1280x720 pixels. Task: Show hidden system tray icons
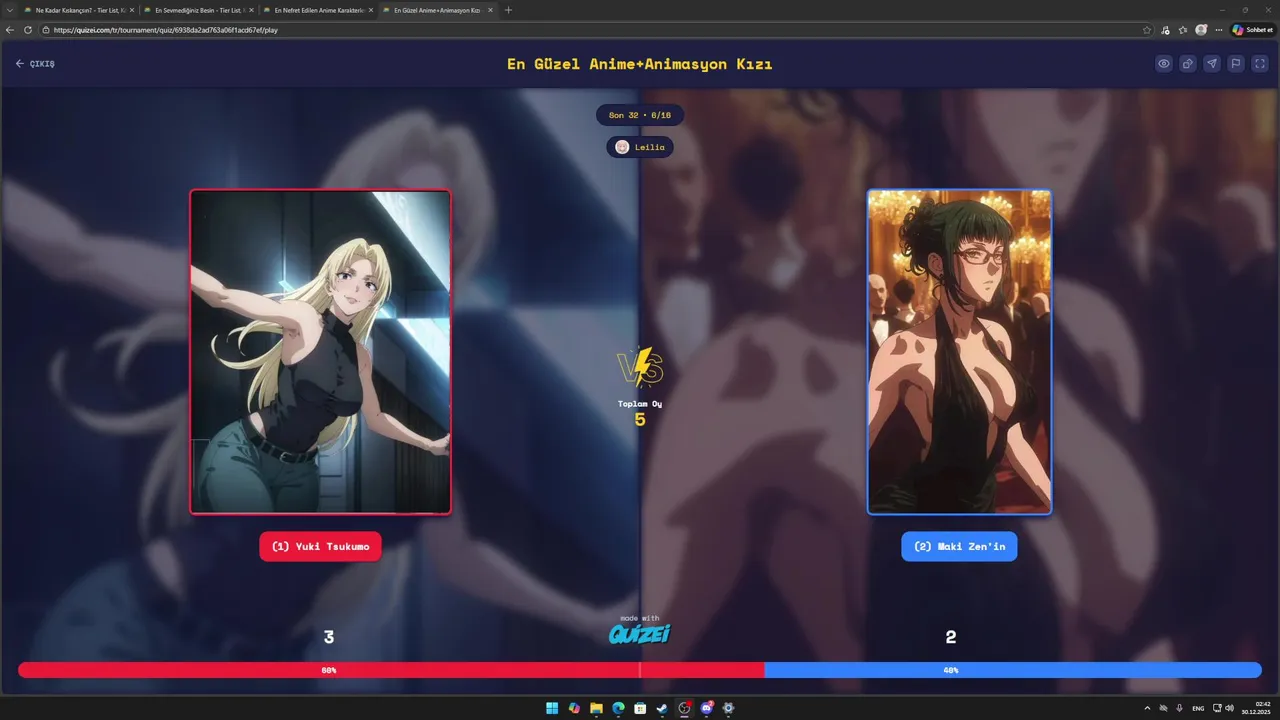tap(1147, 708)
